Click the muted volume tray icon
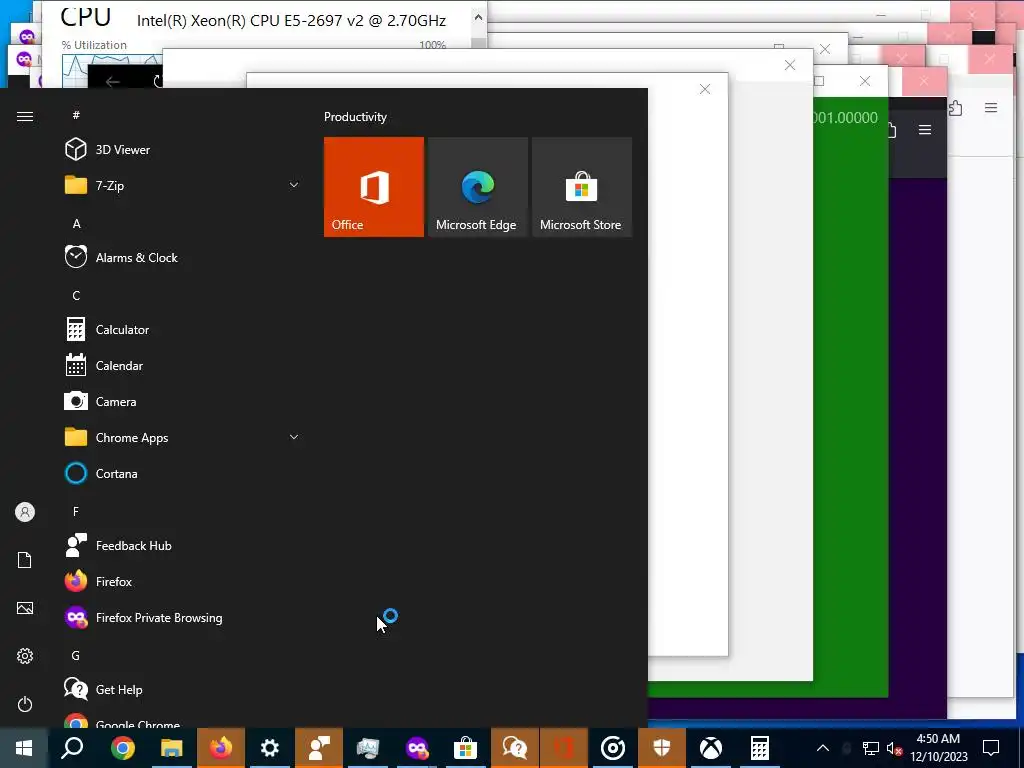Image resolution: width=1024 pixels, height=768 pixels. 895,748
